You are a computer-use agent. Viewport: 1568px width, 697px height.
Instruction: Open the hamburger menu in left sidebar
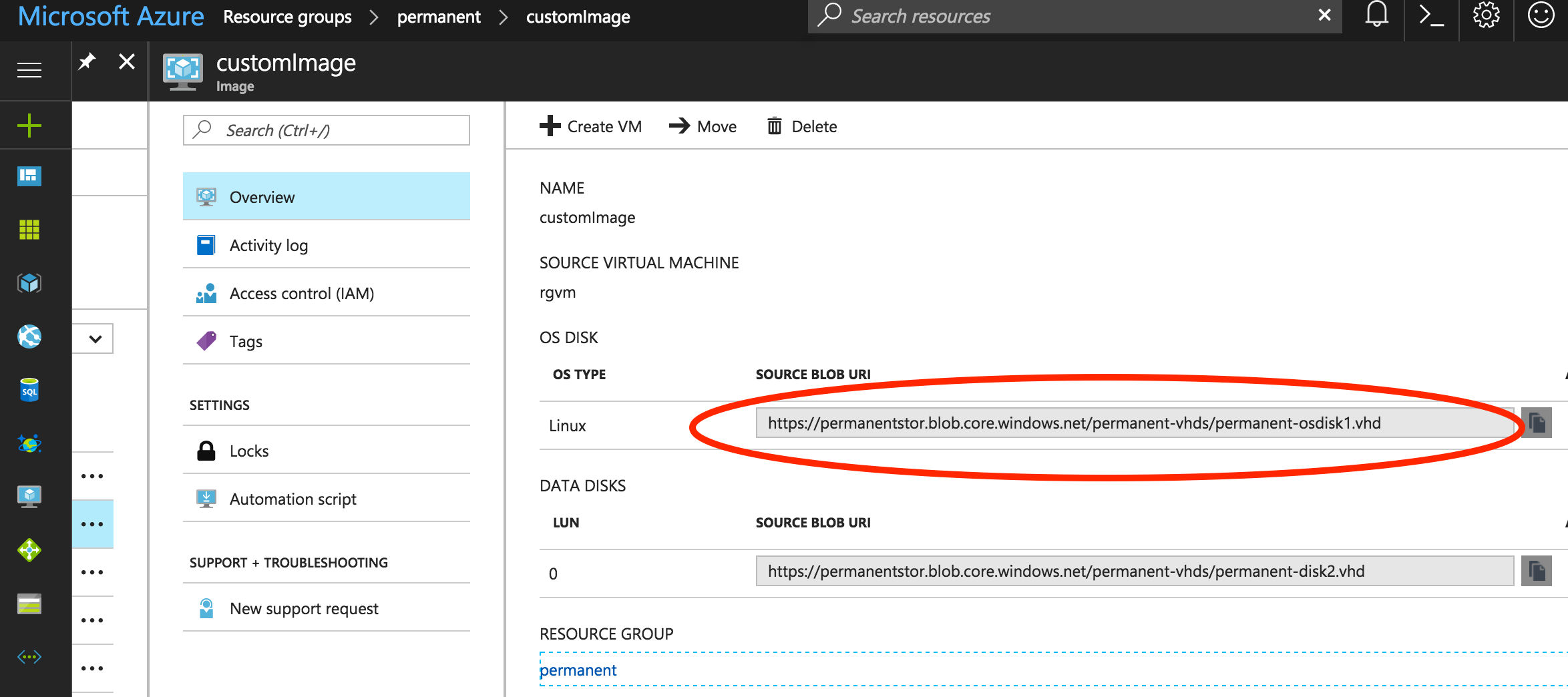(x=29, y=70)
